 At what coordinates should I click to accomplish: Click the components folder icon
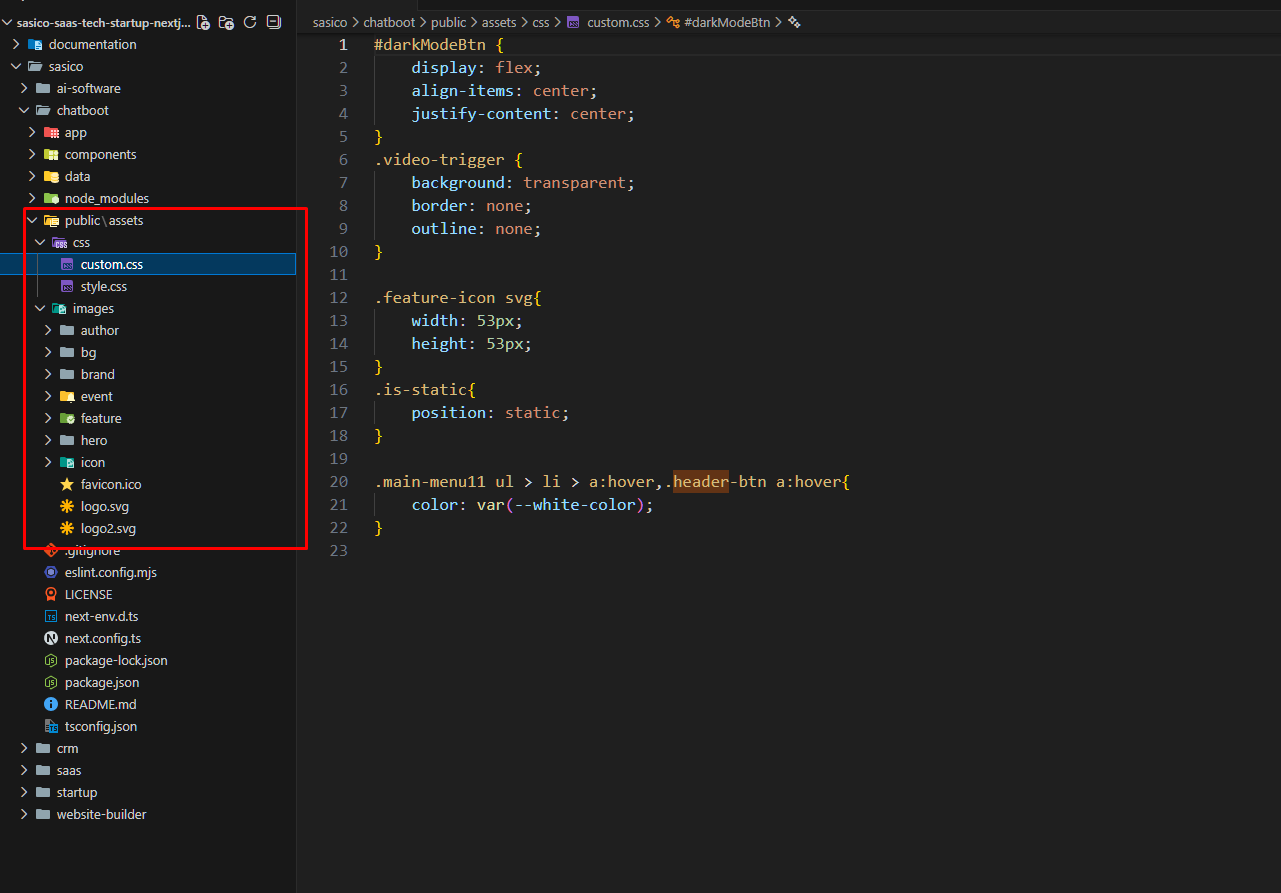pos(52,154)
